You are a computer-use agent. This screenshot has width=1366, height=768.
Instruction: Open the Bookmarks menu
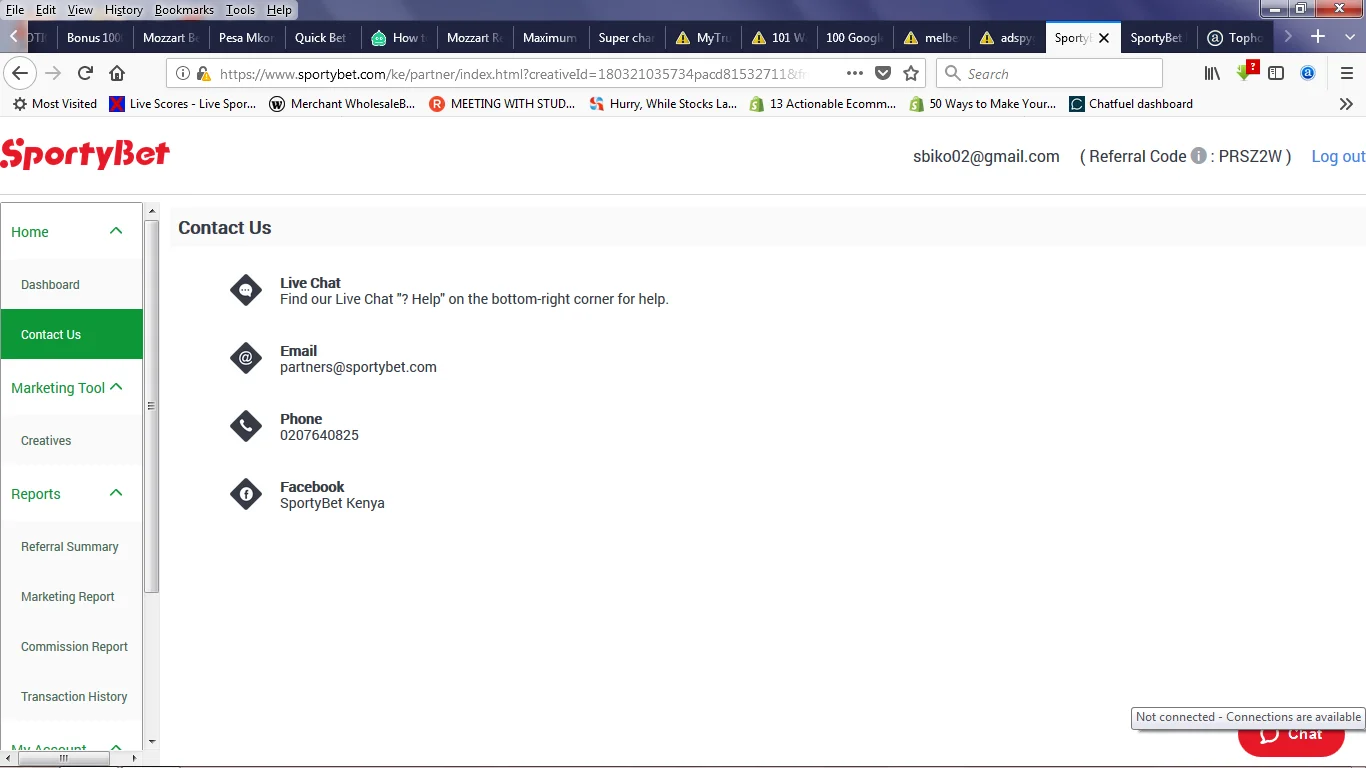click(x=184, y=10)
